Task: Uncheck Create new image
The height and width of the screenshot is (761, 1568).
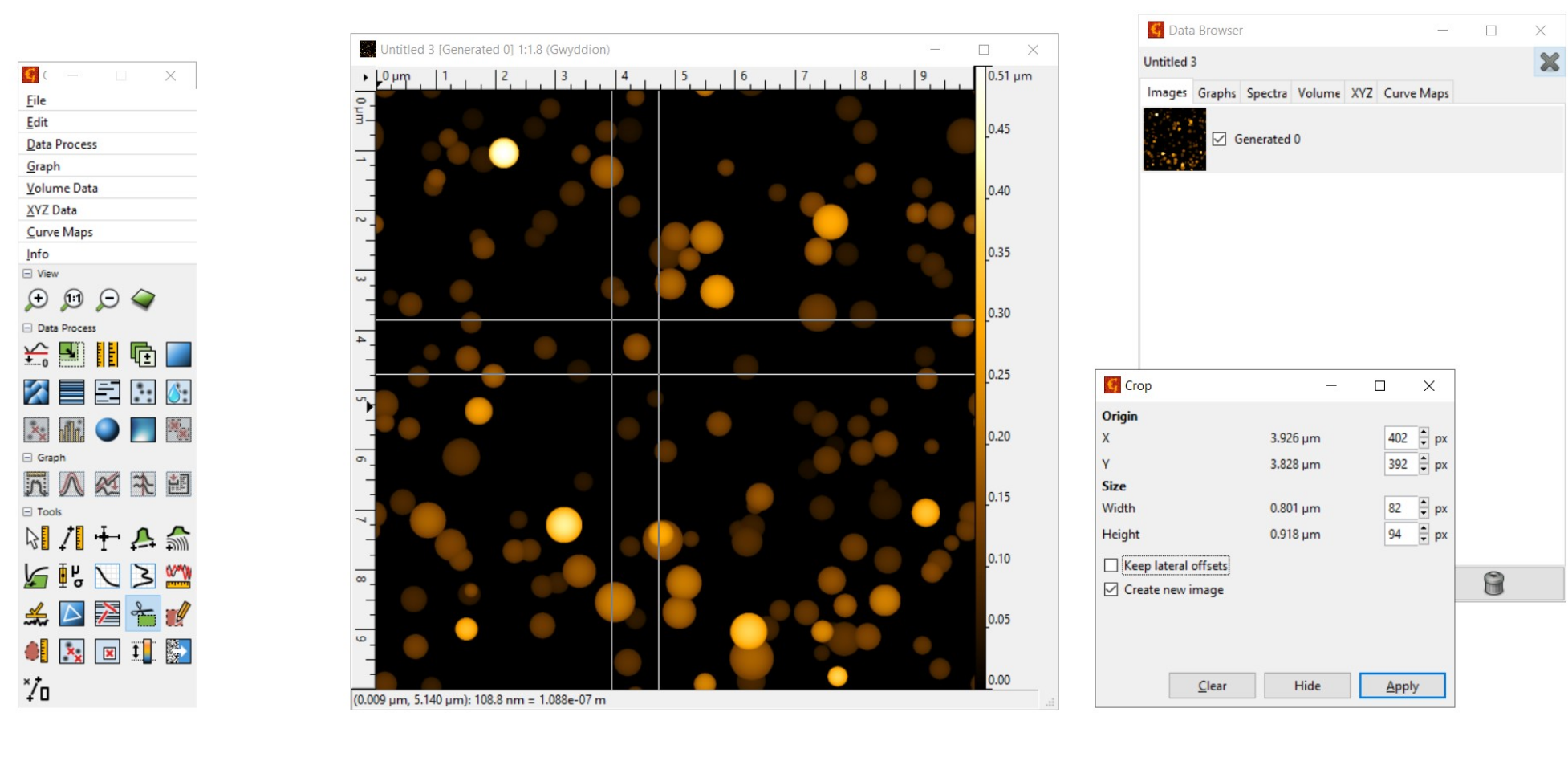Action: coord(1111,590)
